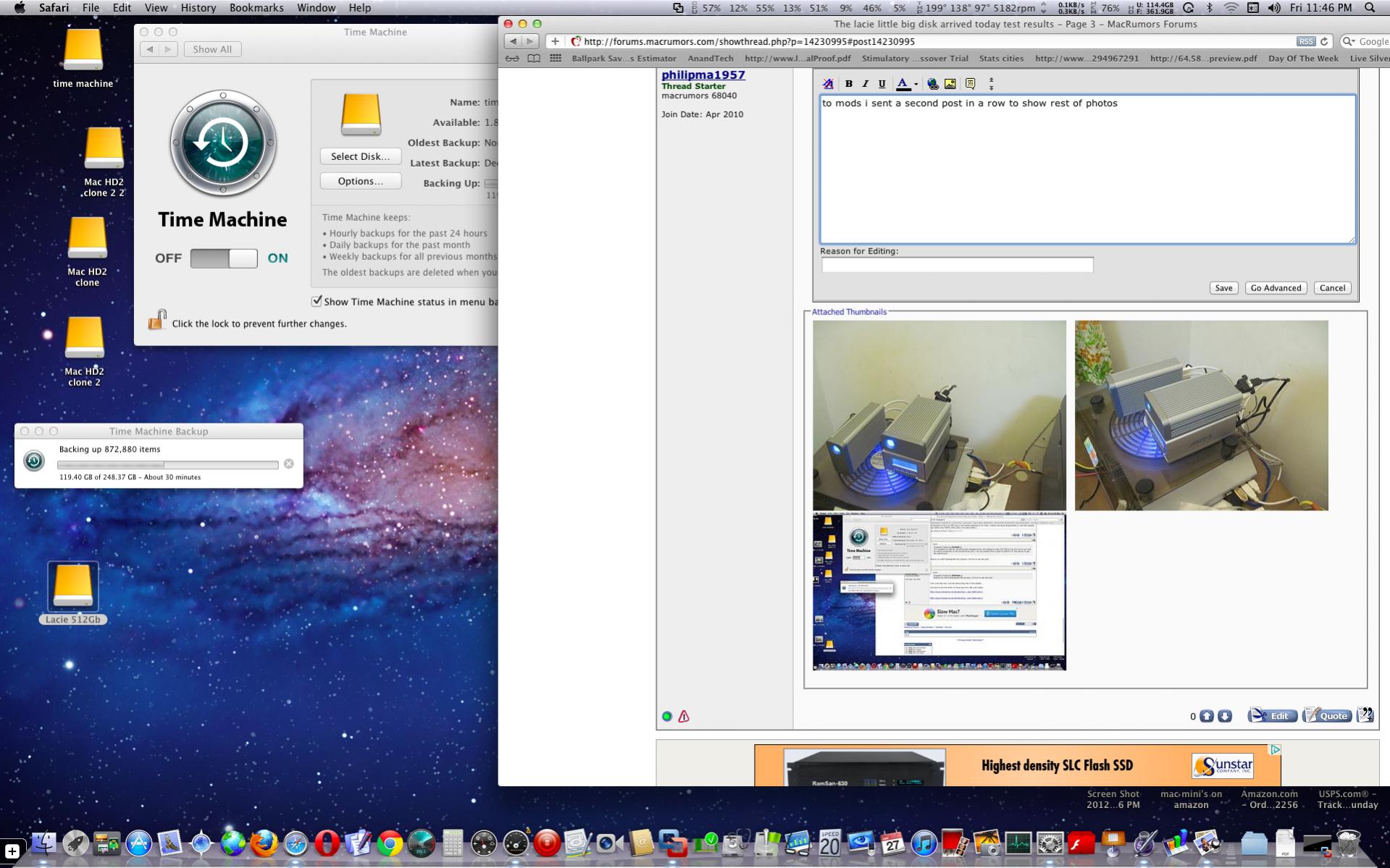Reload the page in Safari
This screenshot has width=1390, height=868.
coord(1324,42)
